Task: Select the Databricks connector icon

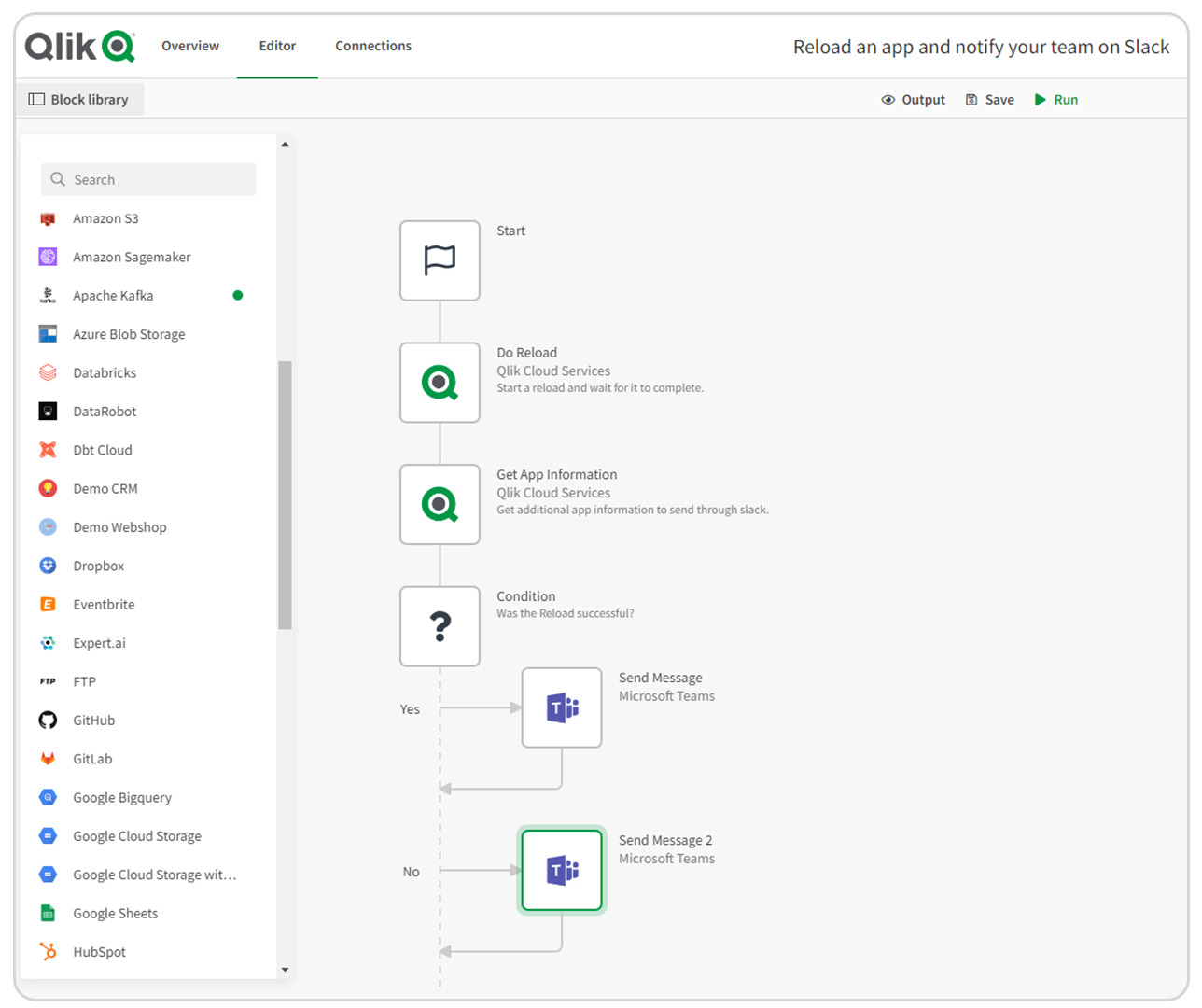Action: click(x=48, y=372)
